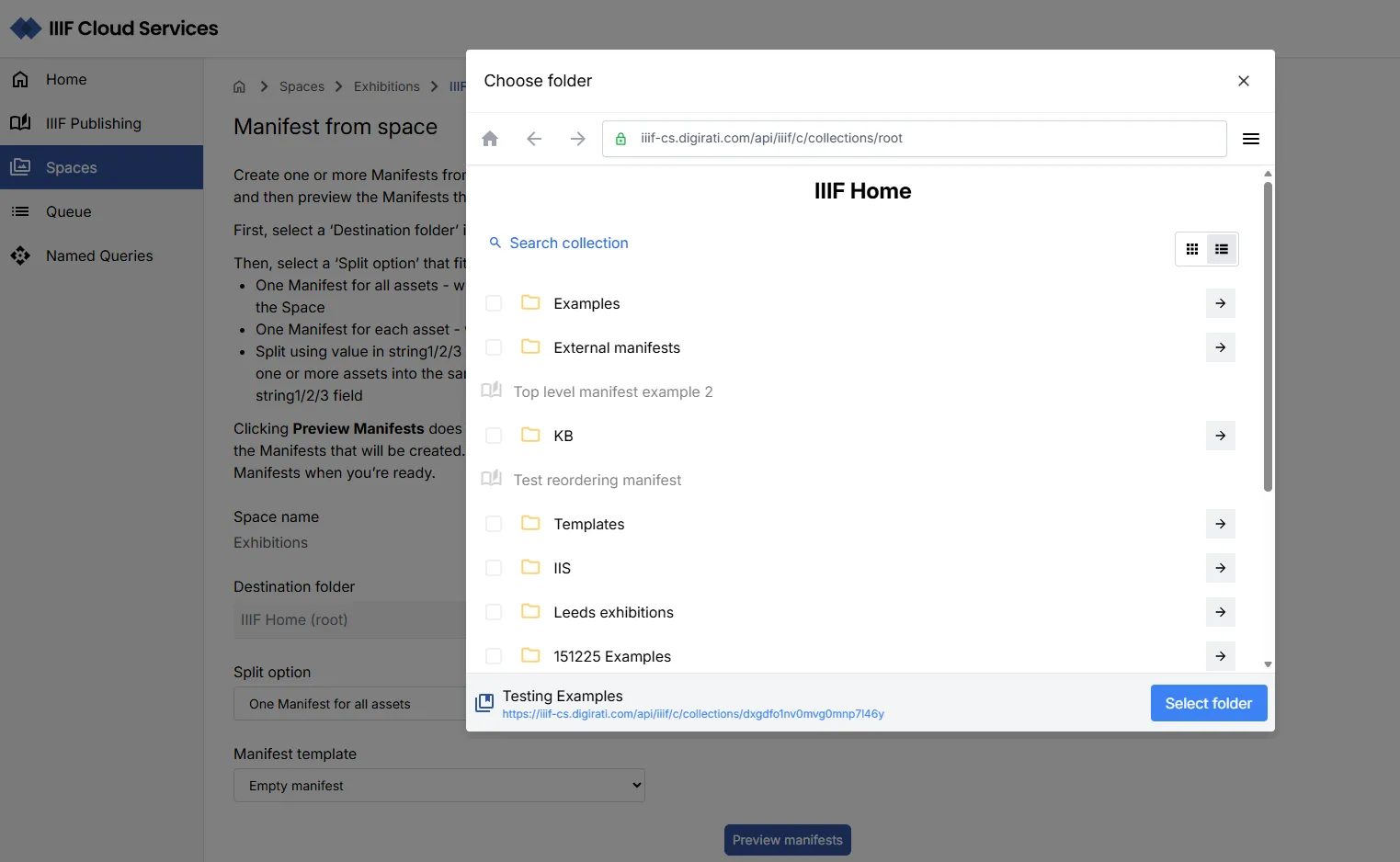Switch to grid view
This screenshot has width=1400, height=862.
point(1192,249)
